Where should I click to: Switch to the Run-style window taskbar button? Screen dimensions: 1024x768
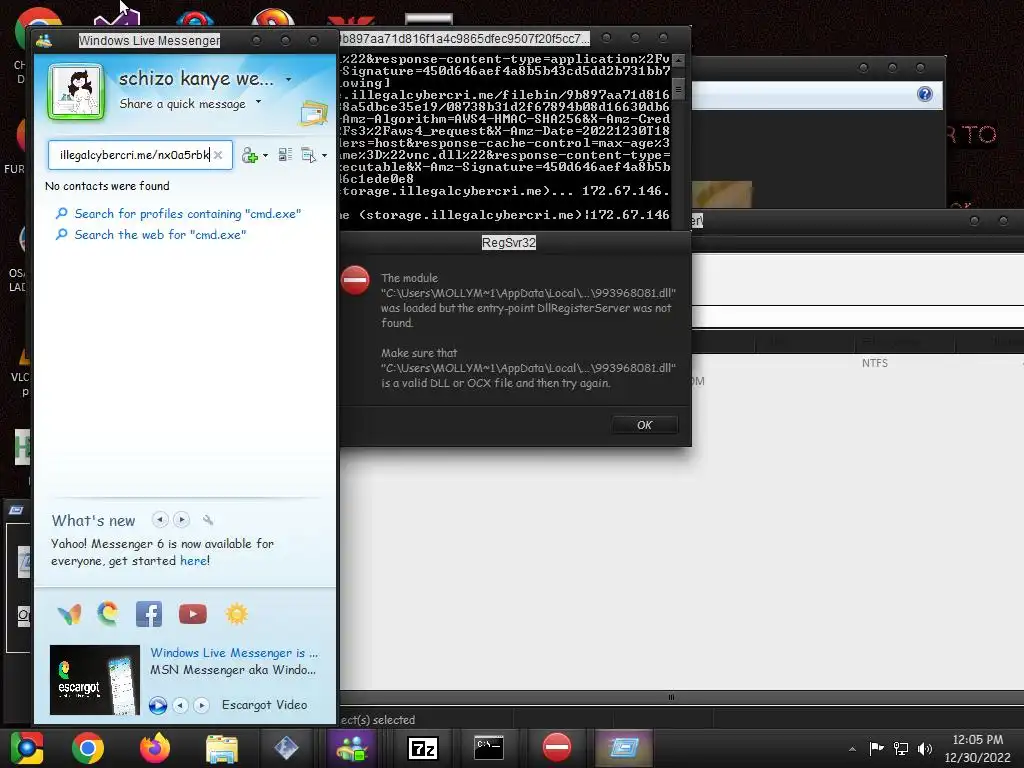(624, 748)
